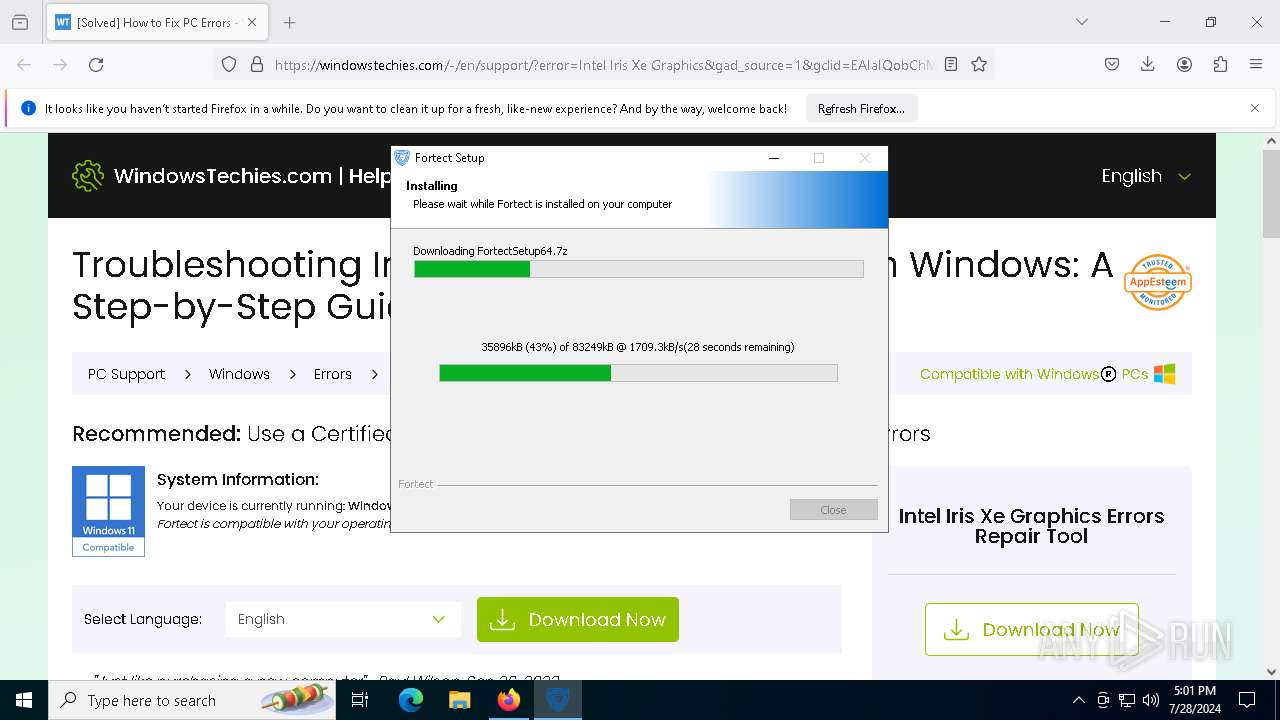Screen dimensions: 1280x720
Task: Click the page vertical scrollbar
Action: point(1271,195)
